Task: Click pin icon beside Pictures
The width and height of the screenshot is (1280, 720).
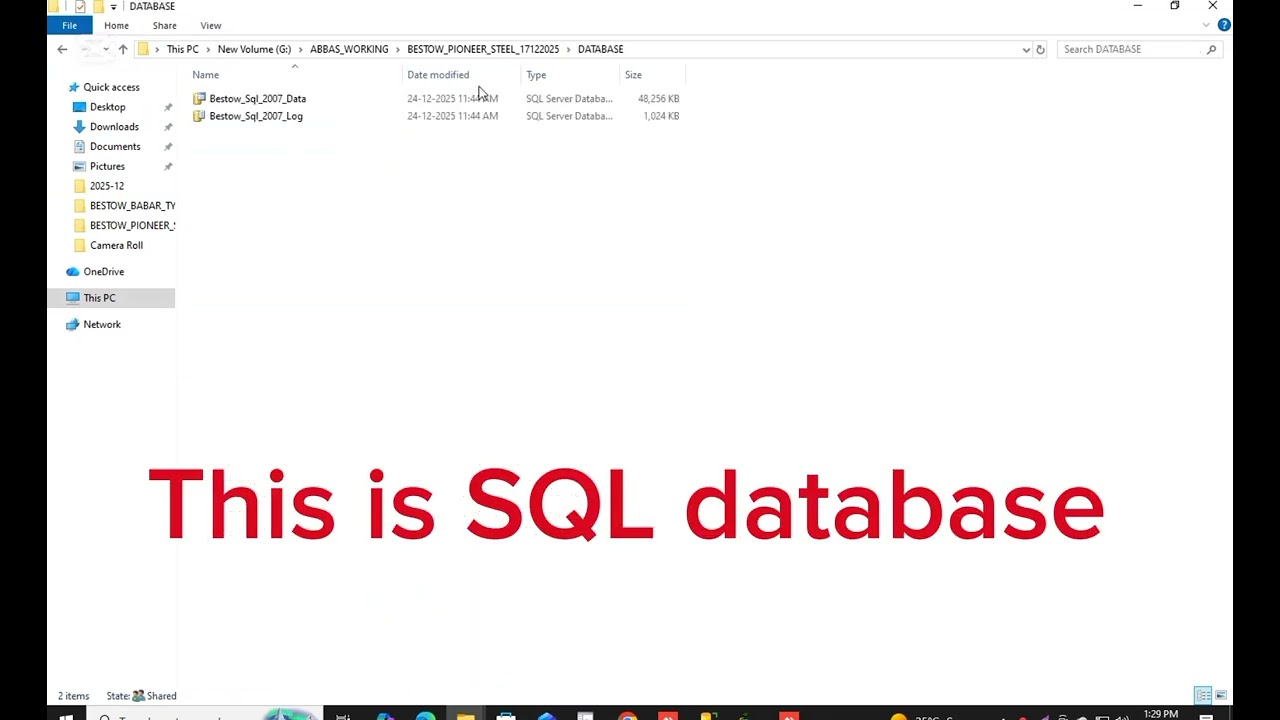Action: point(168,167)
